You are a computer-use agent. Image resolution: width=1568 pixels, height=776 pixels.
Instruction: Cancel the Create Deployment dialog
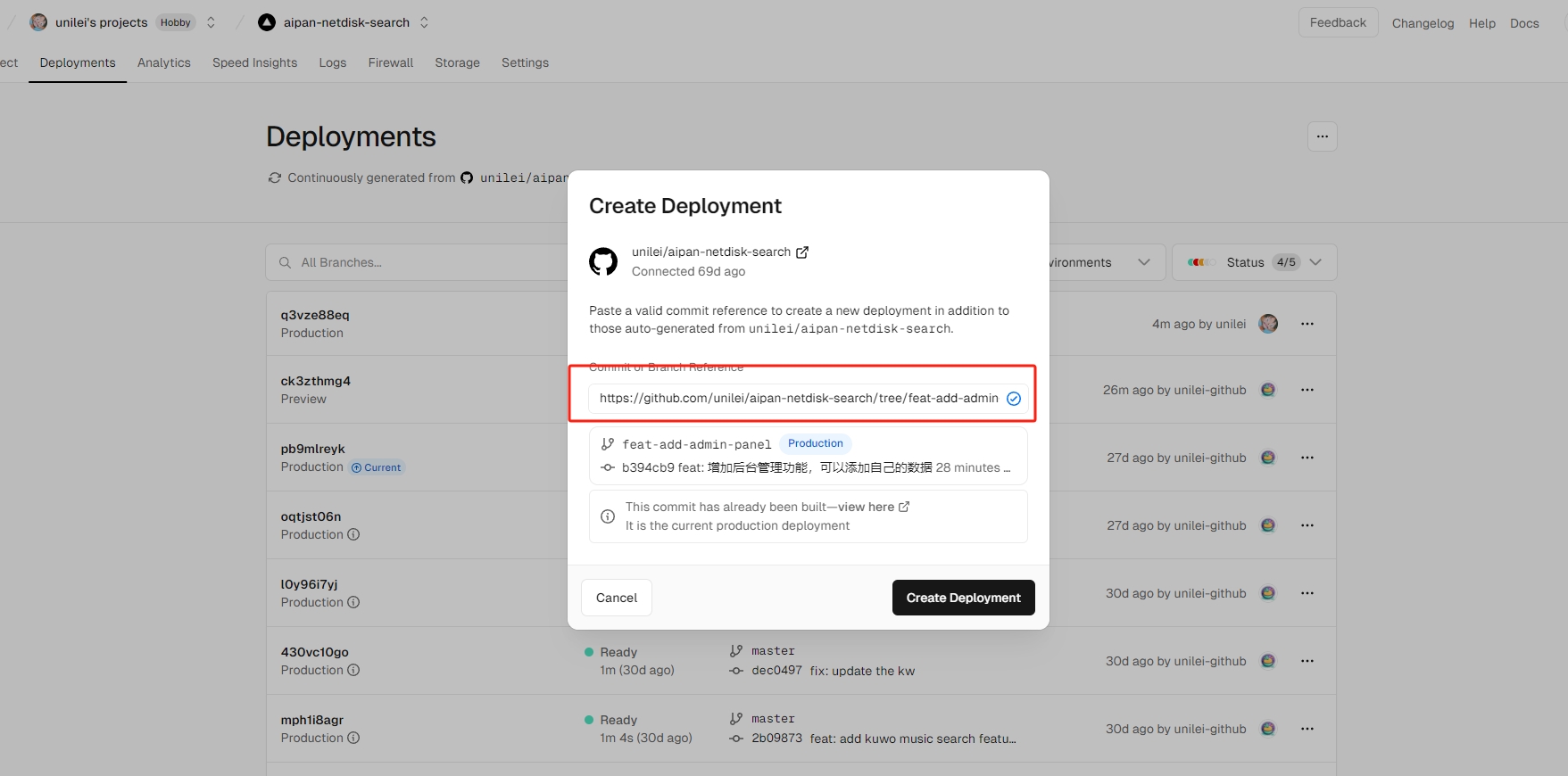(617, 598)
